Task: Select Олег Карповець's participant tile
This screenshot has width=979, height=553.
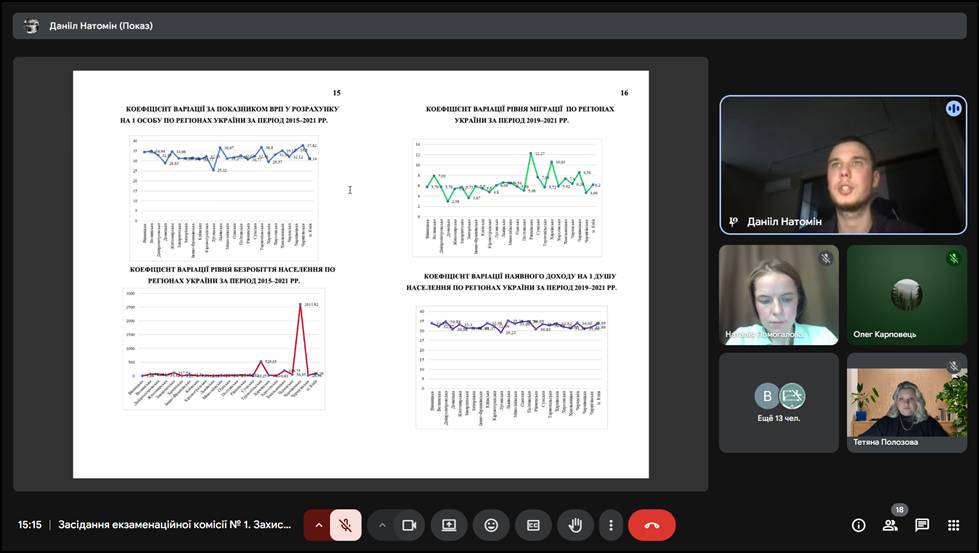Action: 906,295
